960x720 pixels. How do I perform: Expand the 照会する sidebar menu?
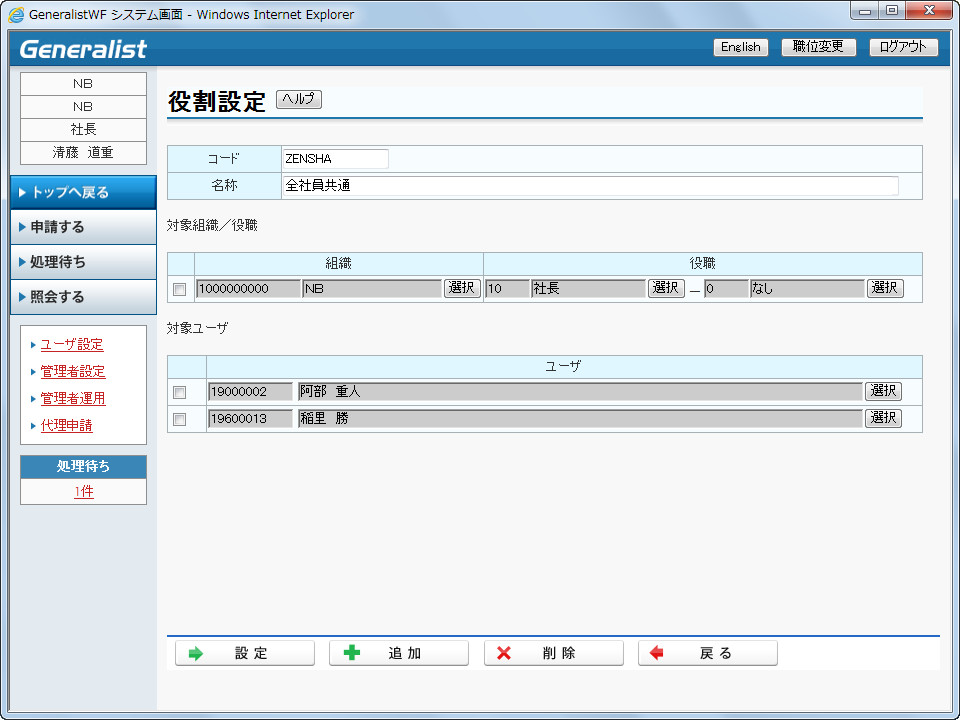tap(83, 297)
